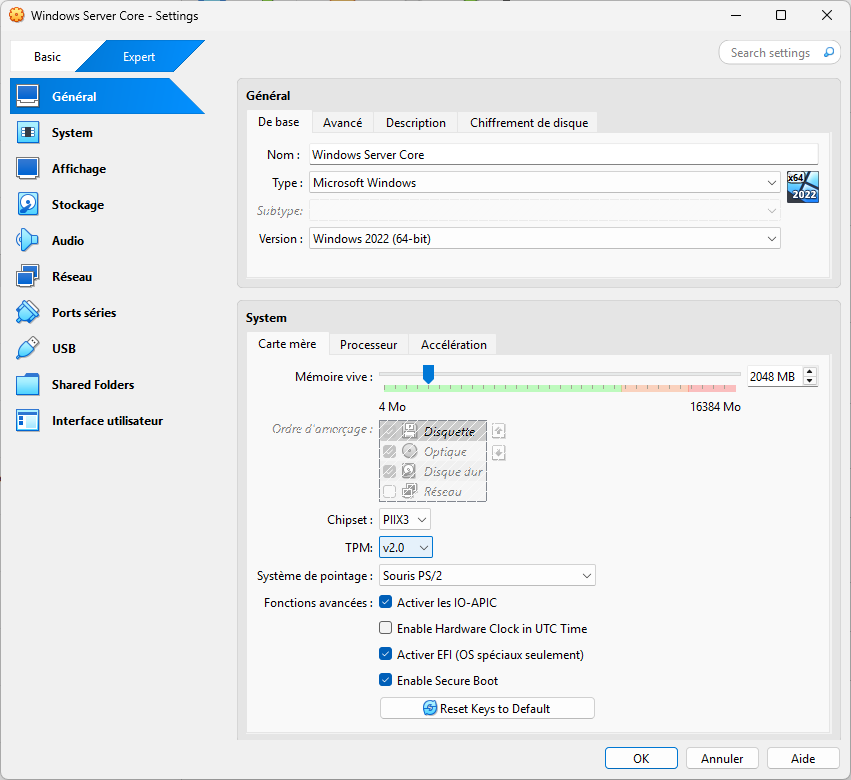Click the Affichage monitor icon
This screenshot has height=780, width=851.
coord(27,168)
